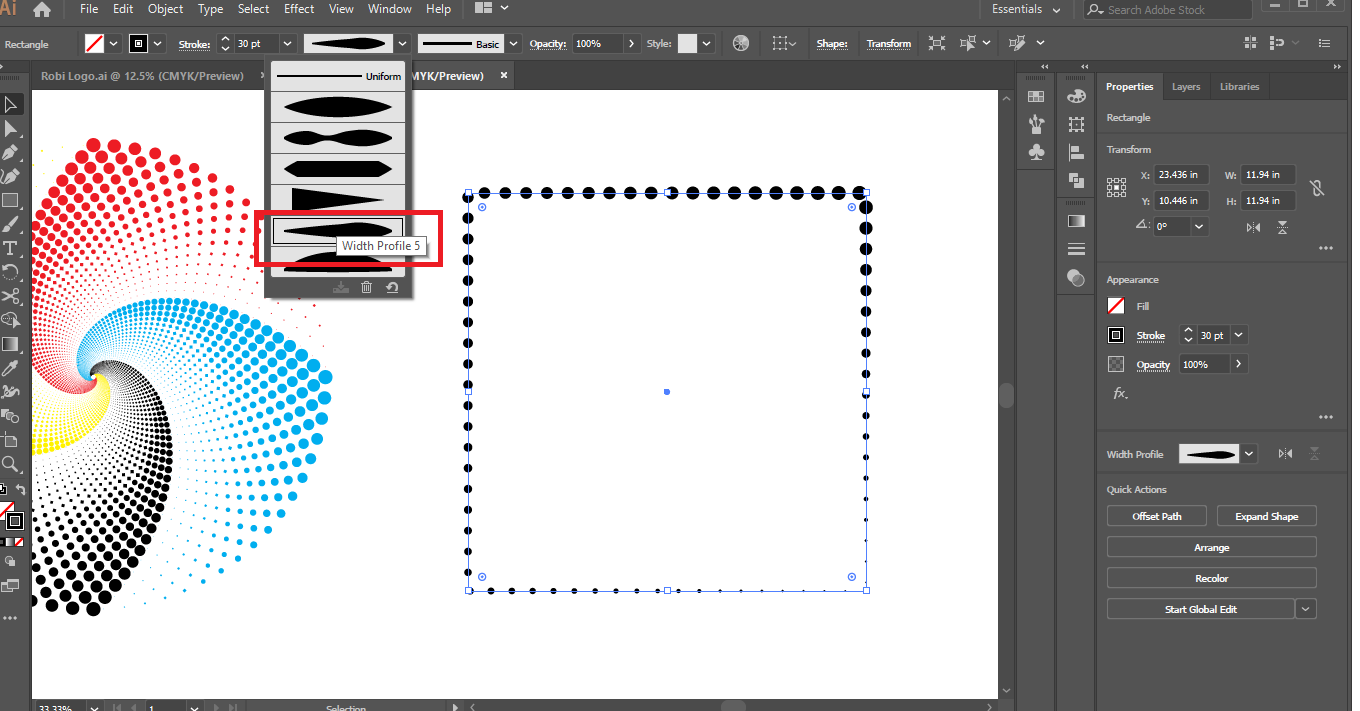The height and width of the screenshot is (711, 1360).
Task: Select the Type tool
Action: (10, 248)
